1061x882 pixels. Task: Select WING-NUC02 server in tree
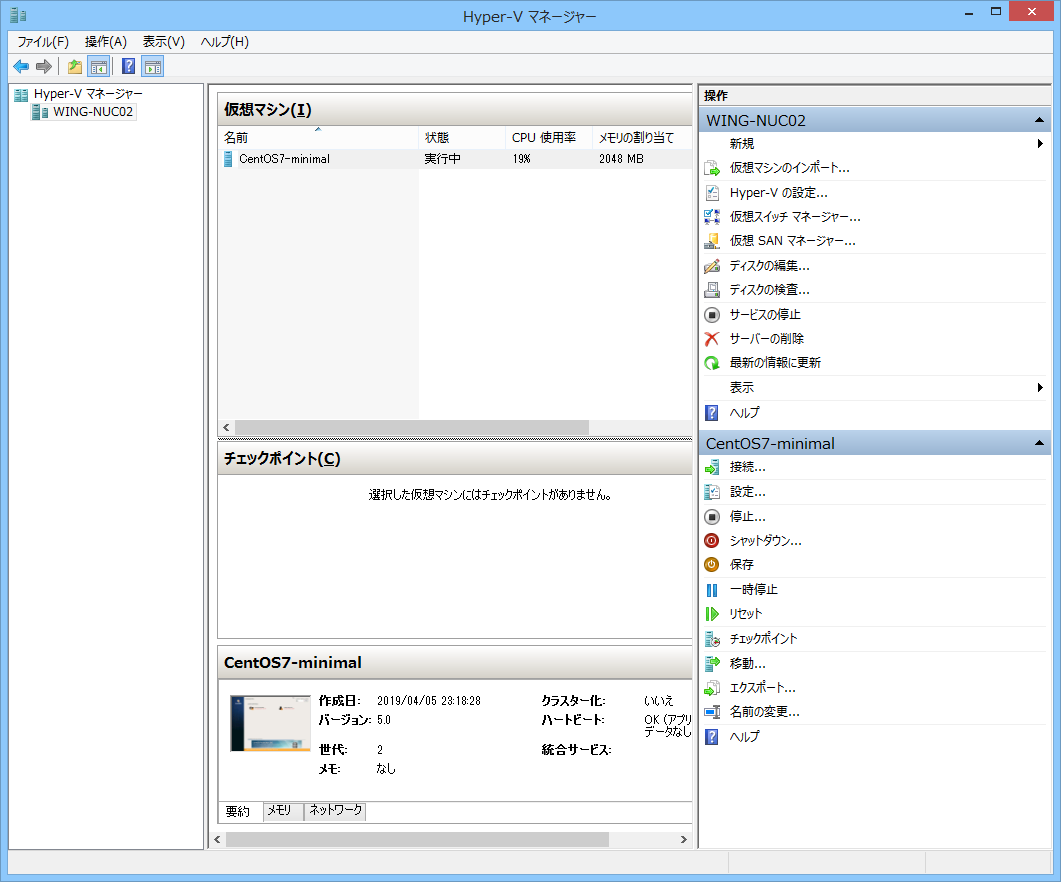tap(93, 112)
